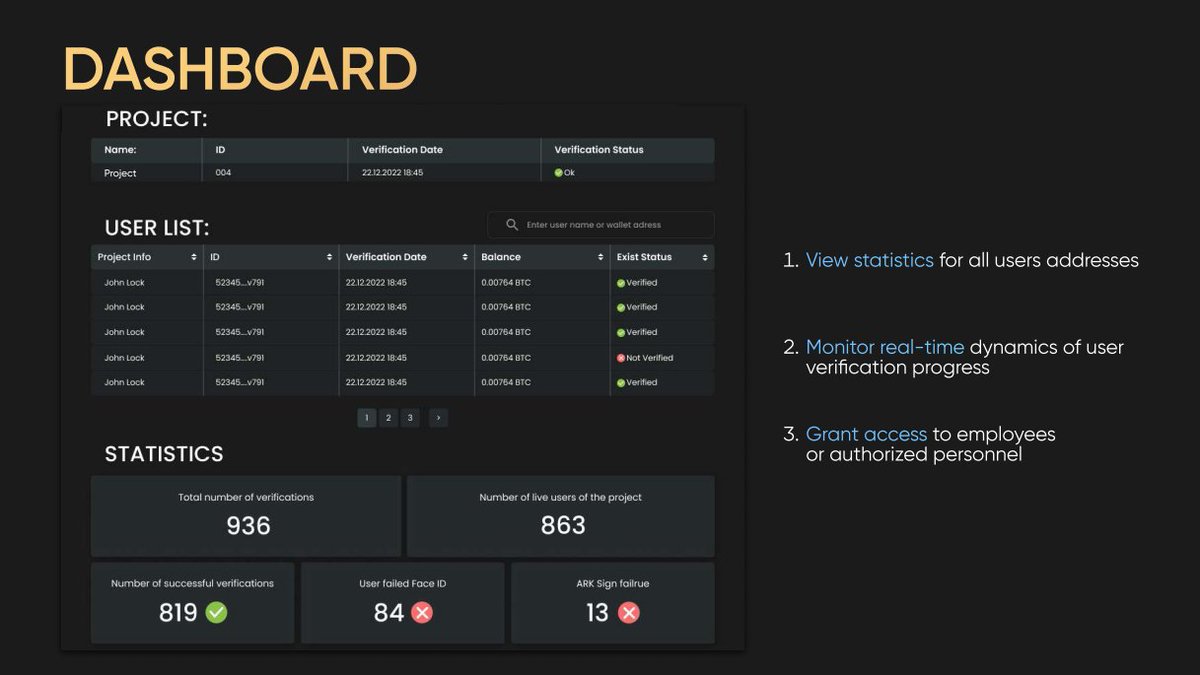The width and height of the screenshot is (1200, 675).
Task: Click the 'User failed Face ID' label
Action: pos(403,583)
